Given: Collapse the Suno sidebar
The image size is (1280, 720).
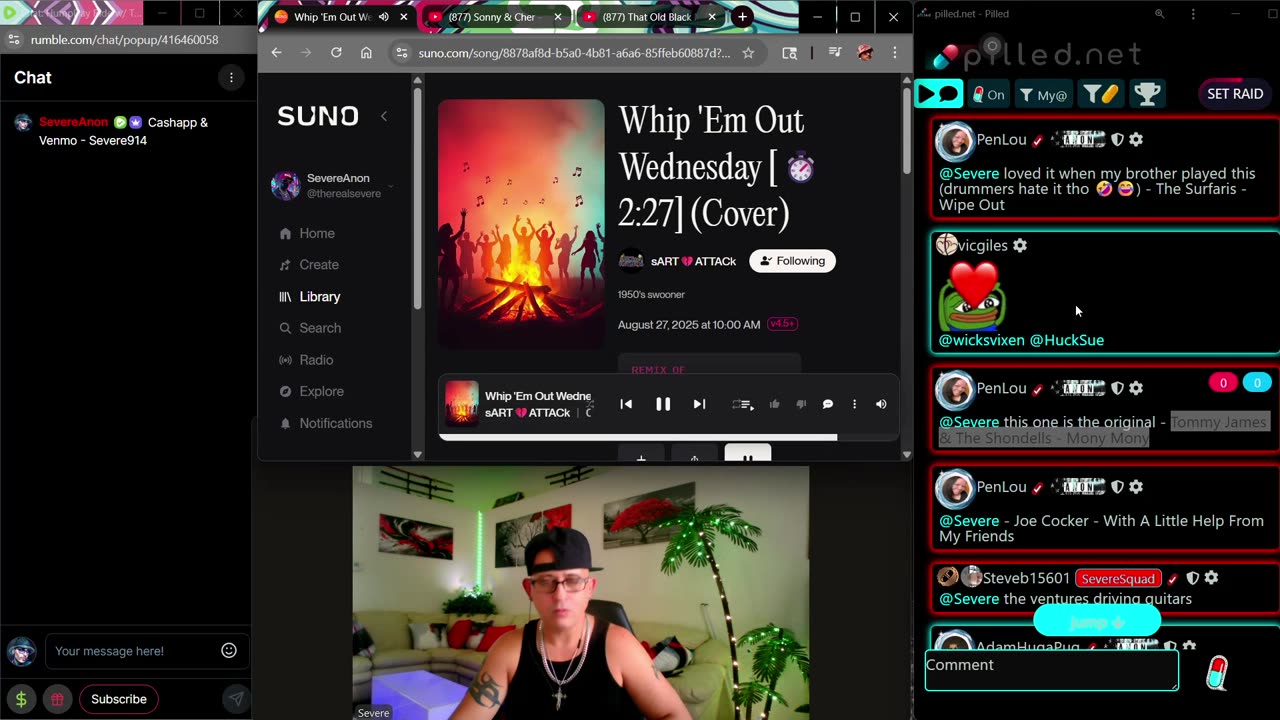Looking at the screenshot, I should click(384, 116).
